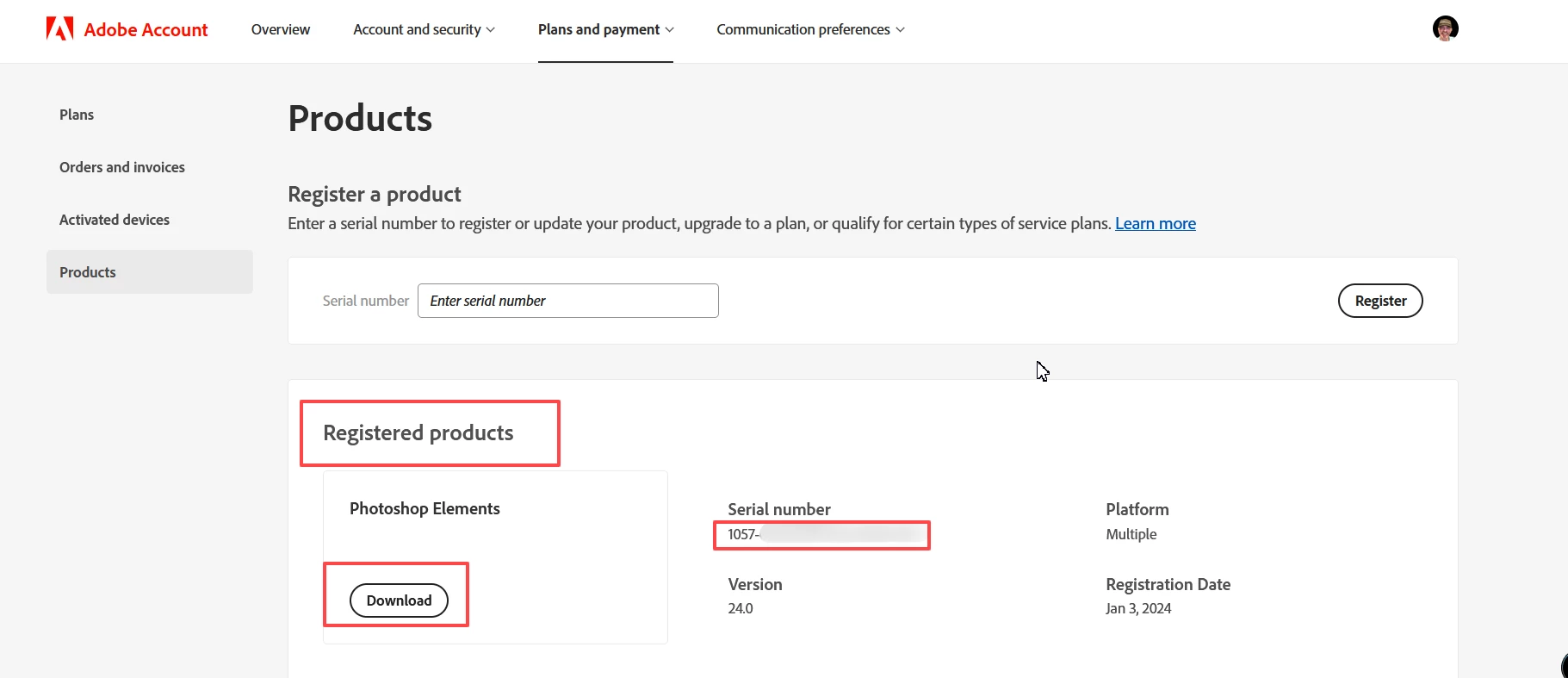Expand Plans and payment menu

point(605,29)
